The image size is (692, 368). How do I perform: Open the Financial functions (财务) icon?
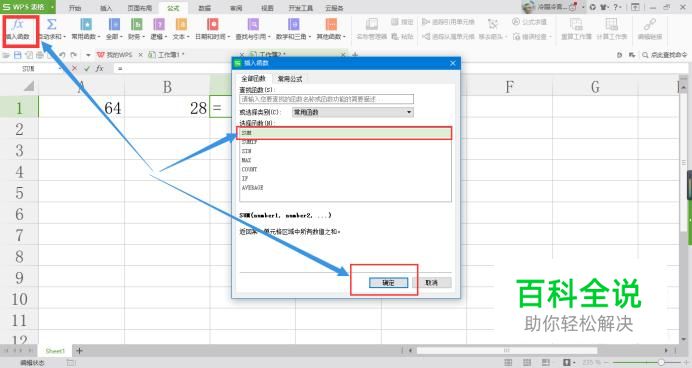137,24
